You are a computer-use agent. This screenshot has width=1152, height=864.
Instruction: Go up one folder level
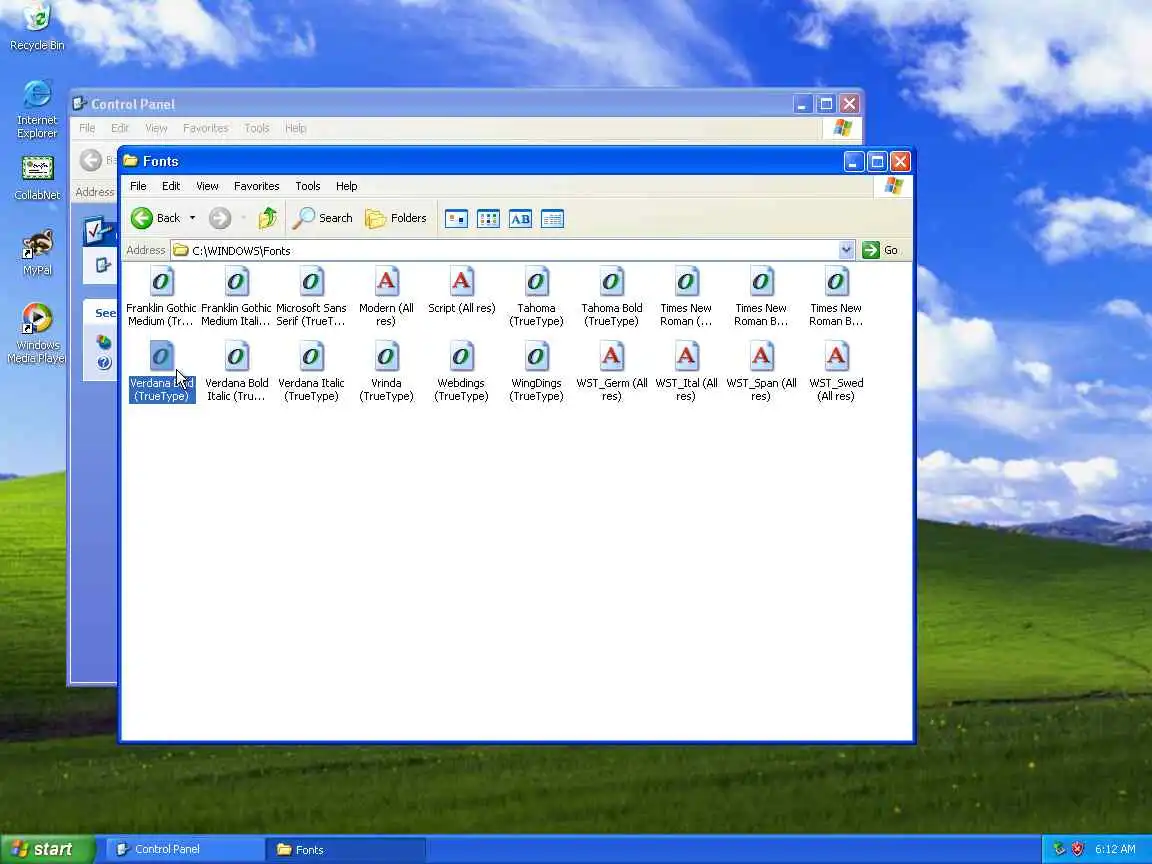267,218
